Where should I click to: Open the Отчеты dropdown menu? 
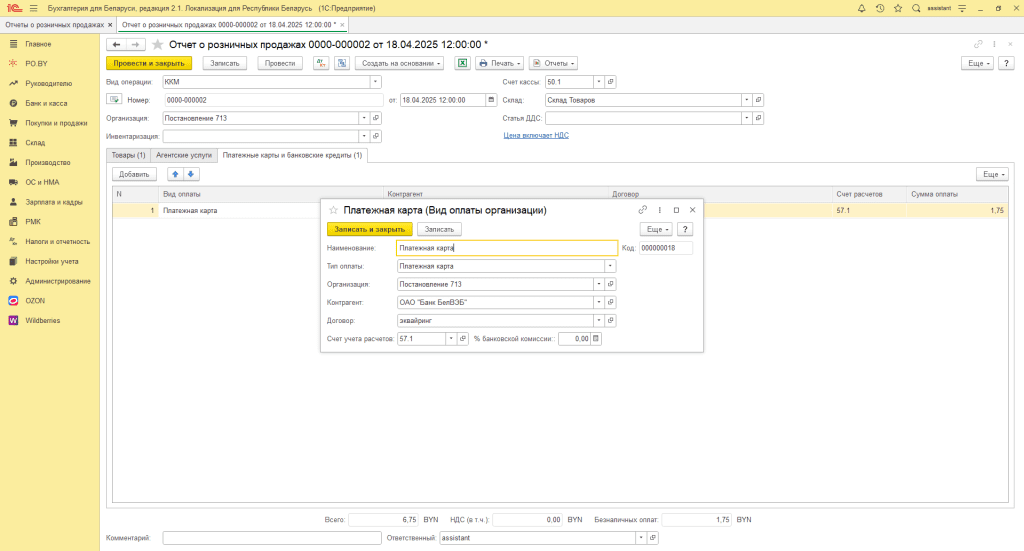tap(553, 63)
